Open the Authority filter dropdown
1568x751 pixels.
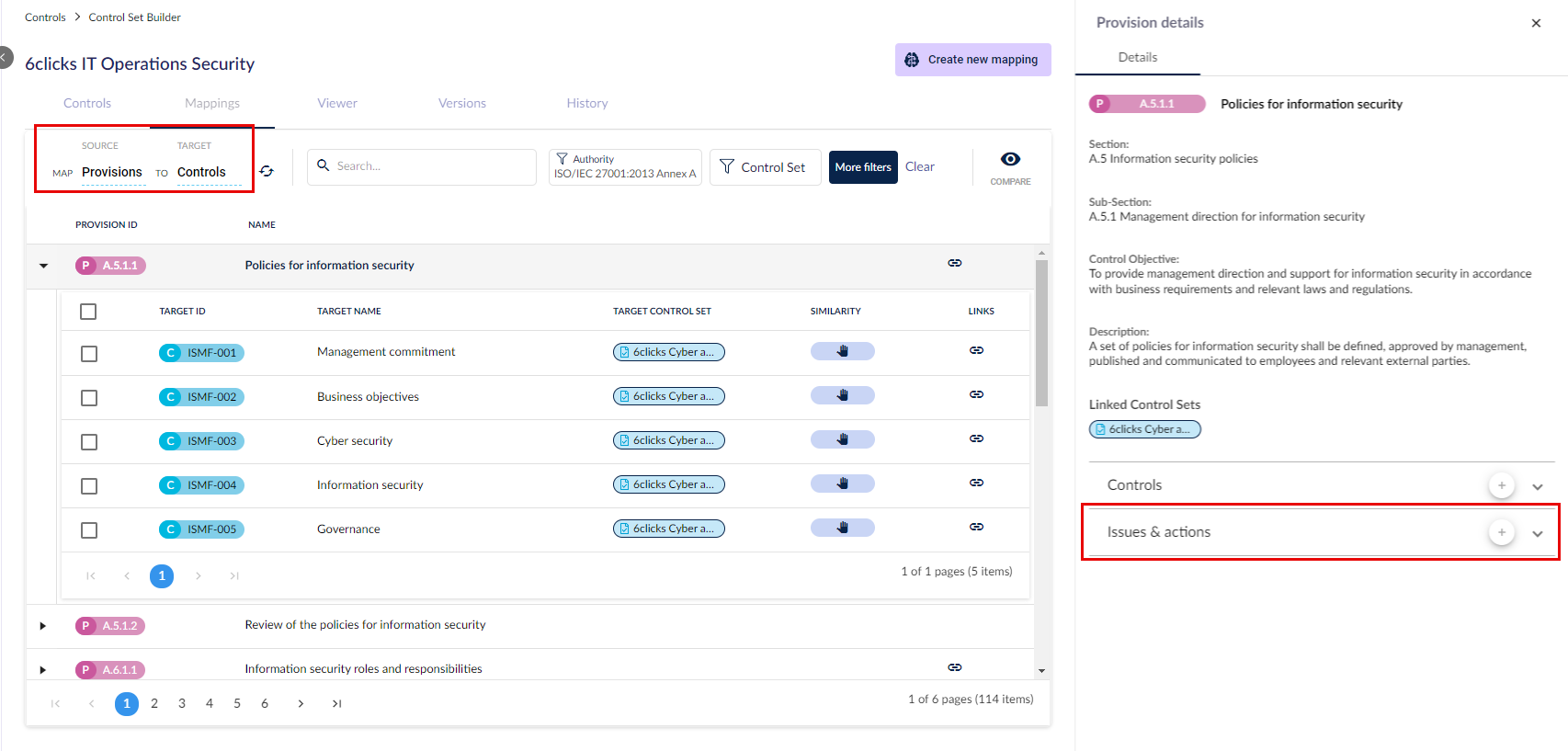(625, 166)
